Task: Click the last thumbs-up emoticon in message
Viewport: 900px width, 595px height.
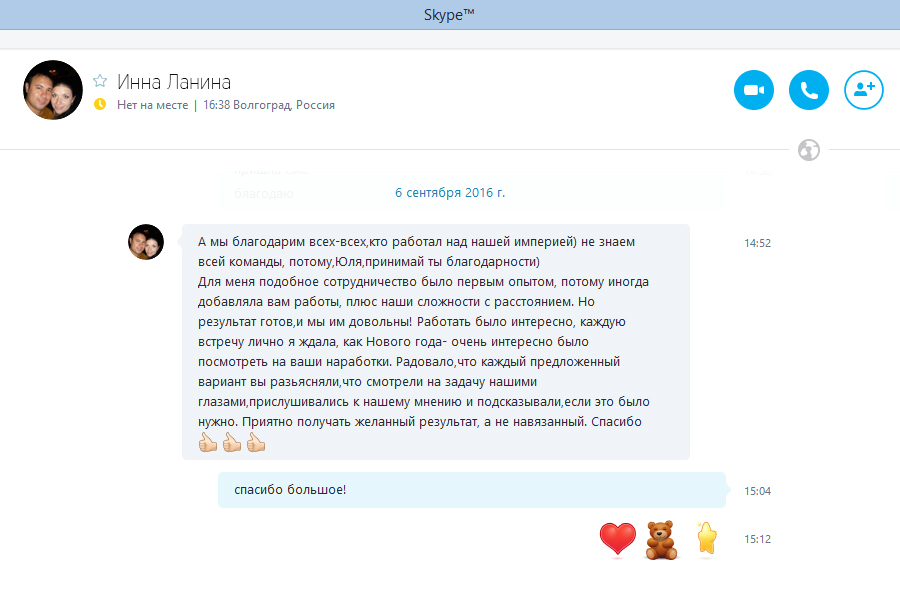Action: 256,442
